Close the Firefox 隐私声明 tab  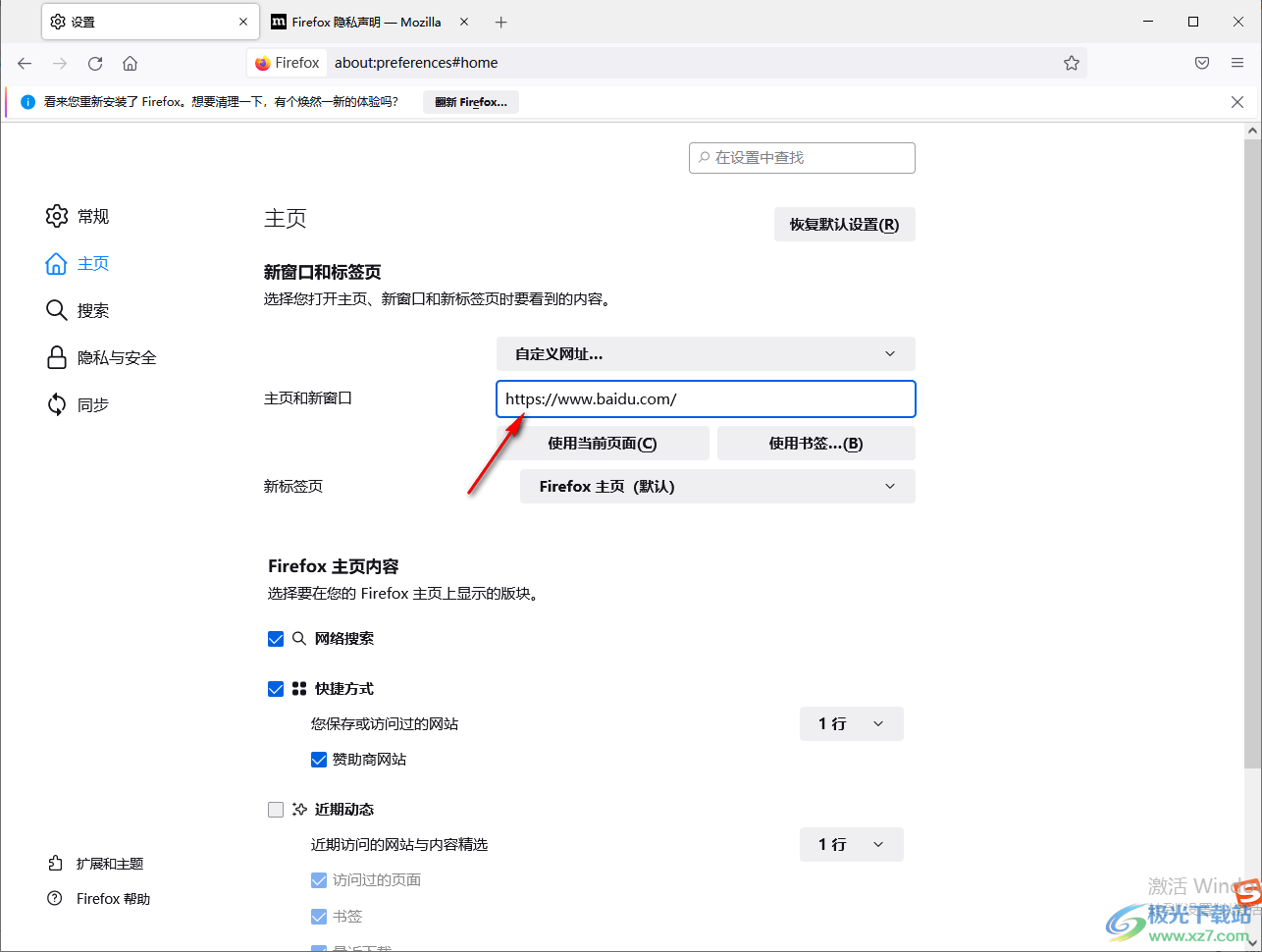click(464, 22)
